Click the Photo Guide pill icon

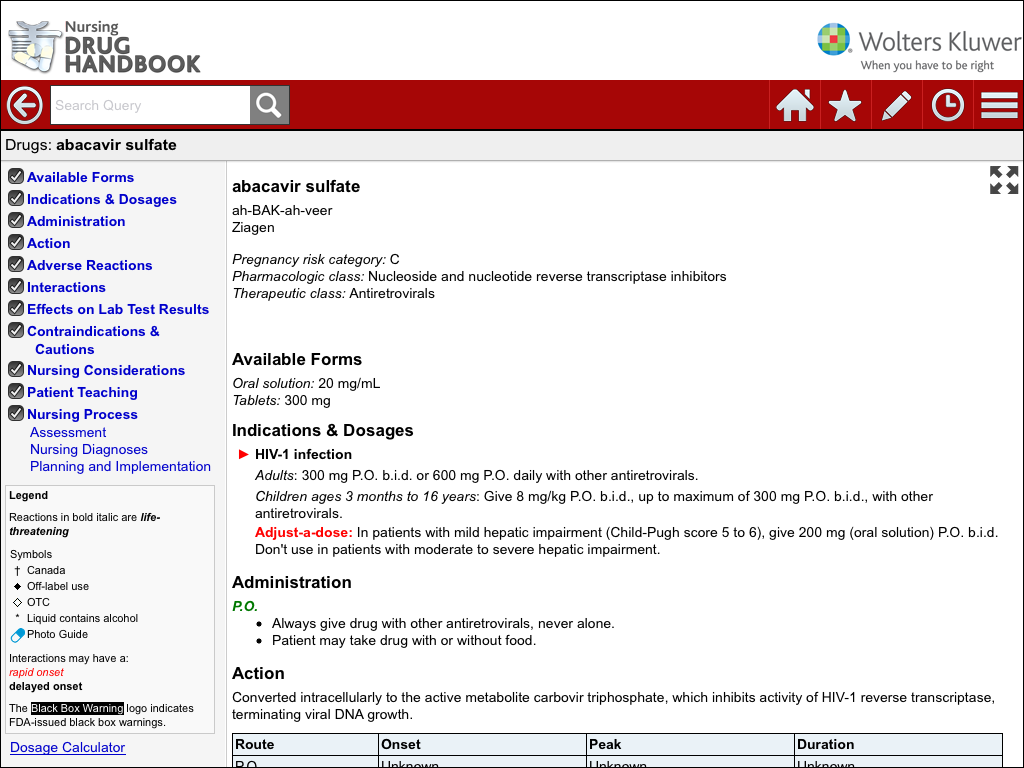click(x=17, y=635)
